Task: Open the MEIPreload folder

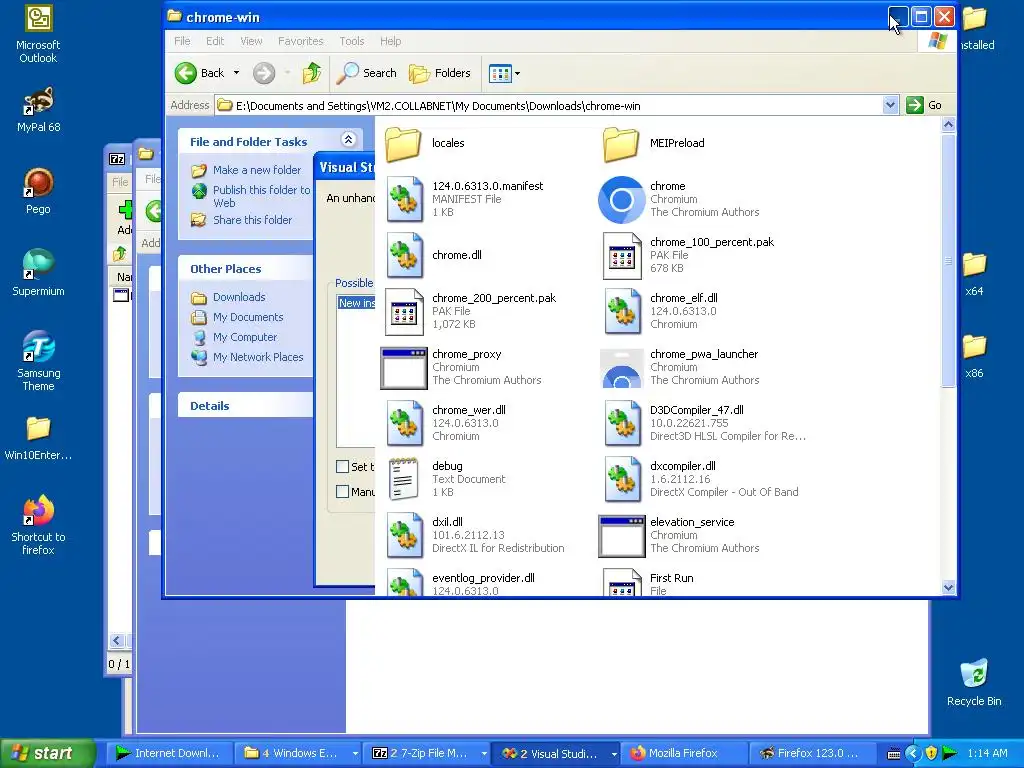Action: pyautogui.click(x=621, y=143)
